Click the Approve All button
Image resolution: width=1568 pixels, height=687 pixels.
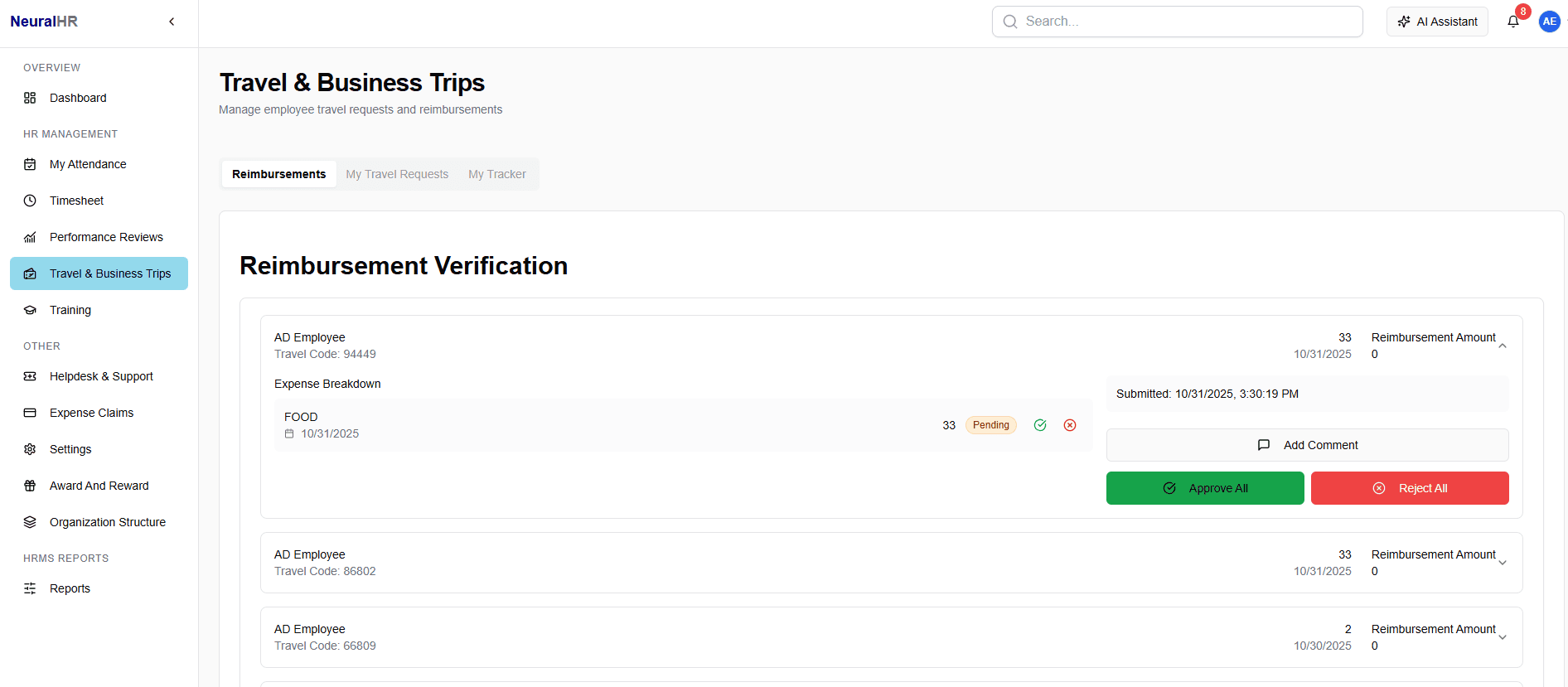(x=1205, y=488)
